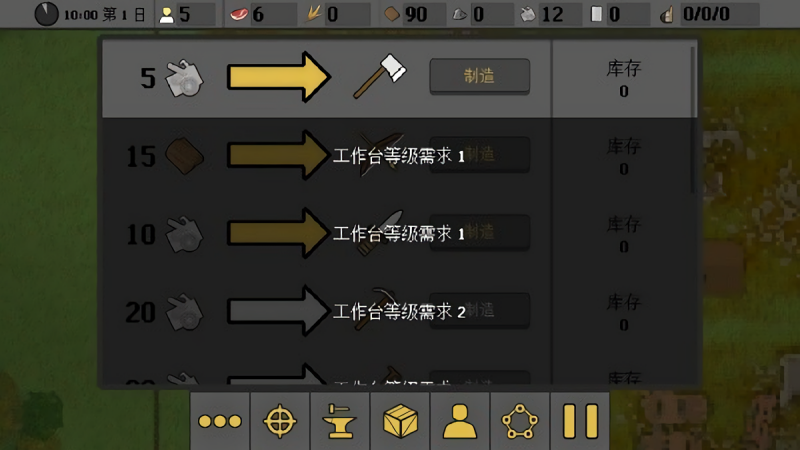Click the '10:00 第 1 日' day text
The width and height of the screenshot is (800, 450).
click(x=104, y=14)
